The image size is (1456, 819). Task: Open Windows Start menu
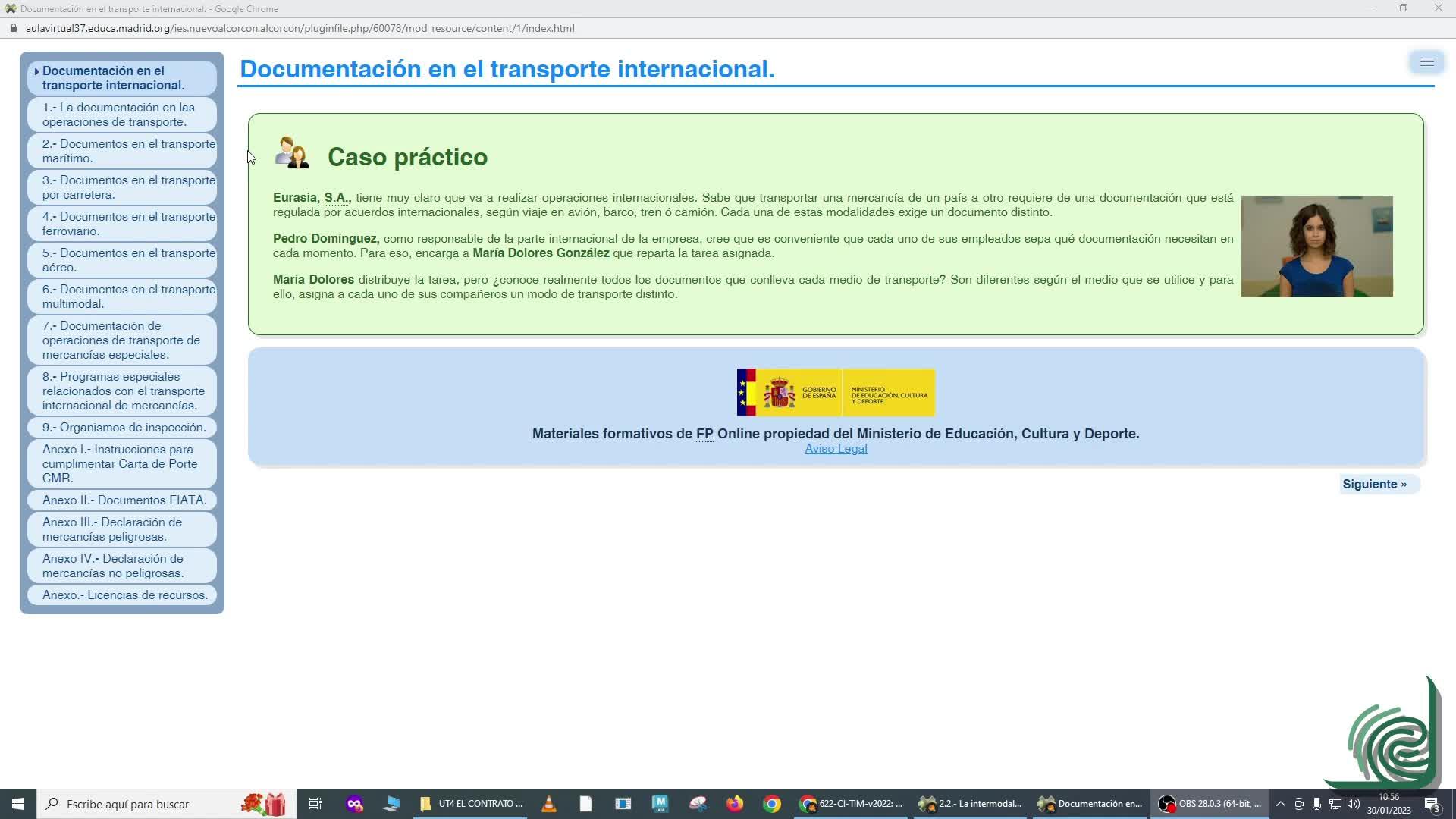coord(18,804)
